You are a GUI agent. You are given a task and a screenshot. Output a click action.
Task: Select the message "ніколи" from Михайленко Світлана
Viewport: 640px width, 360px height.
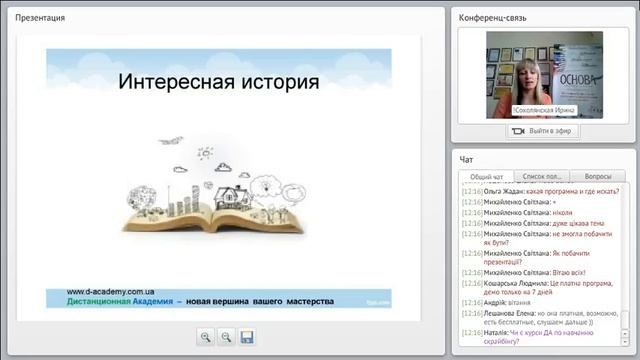click(517, 213)
